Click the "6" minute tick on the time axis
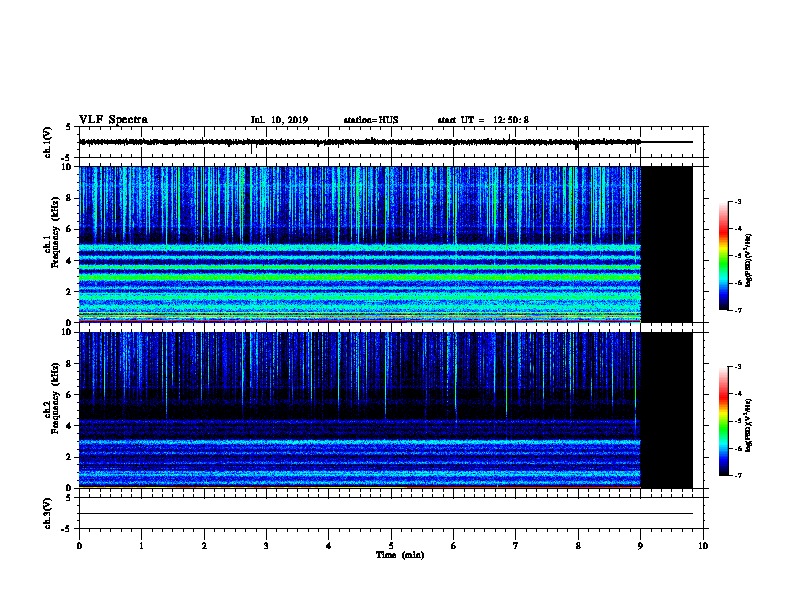Image resolution: width=792 pixels, height=612 pixels. pos(453,546)
